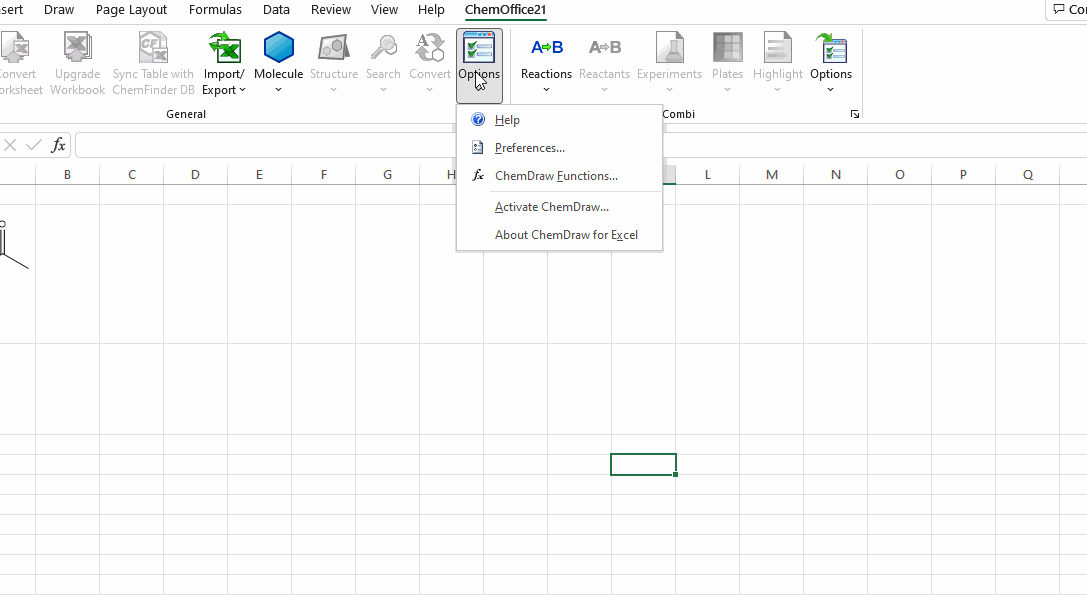Click the selected cell with green border
The image size is (1087, 595).
click(x=643, y=465)
